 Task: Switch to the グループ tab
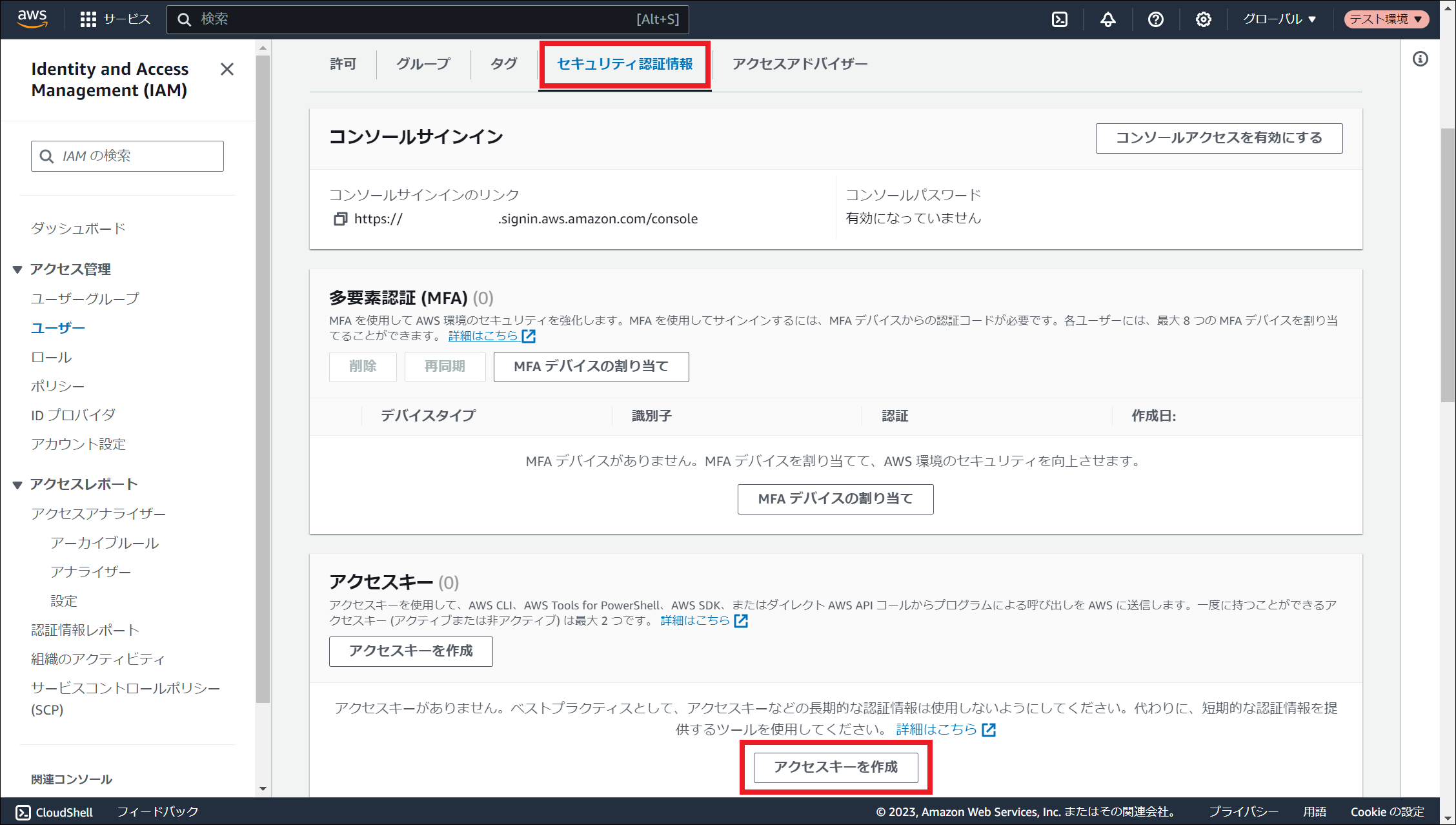[423, 64]
